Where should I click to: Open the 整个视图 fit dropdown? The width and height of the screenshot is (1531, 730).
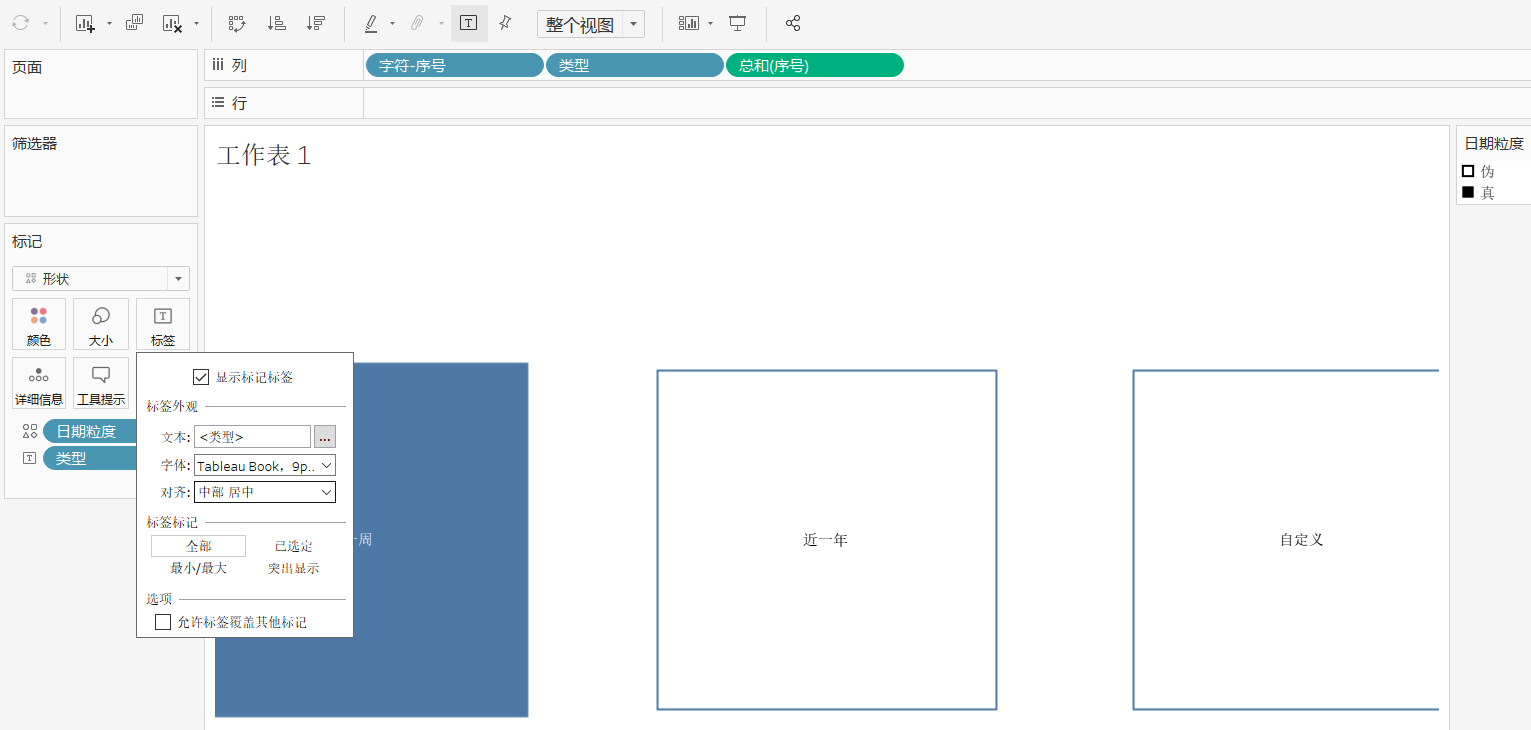[x=633, y=24]
